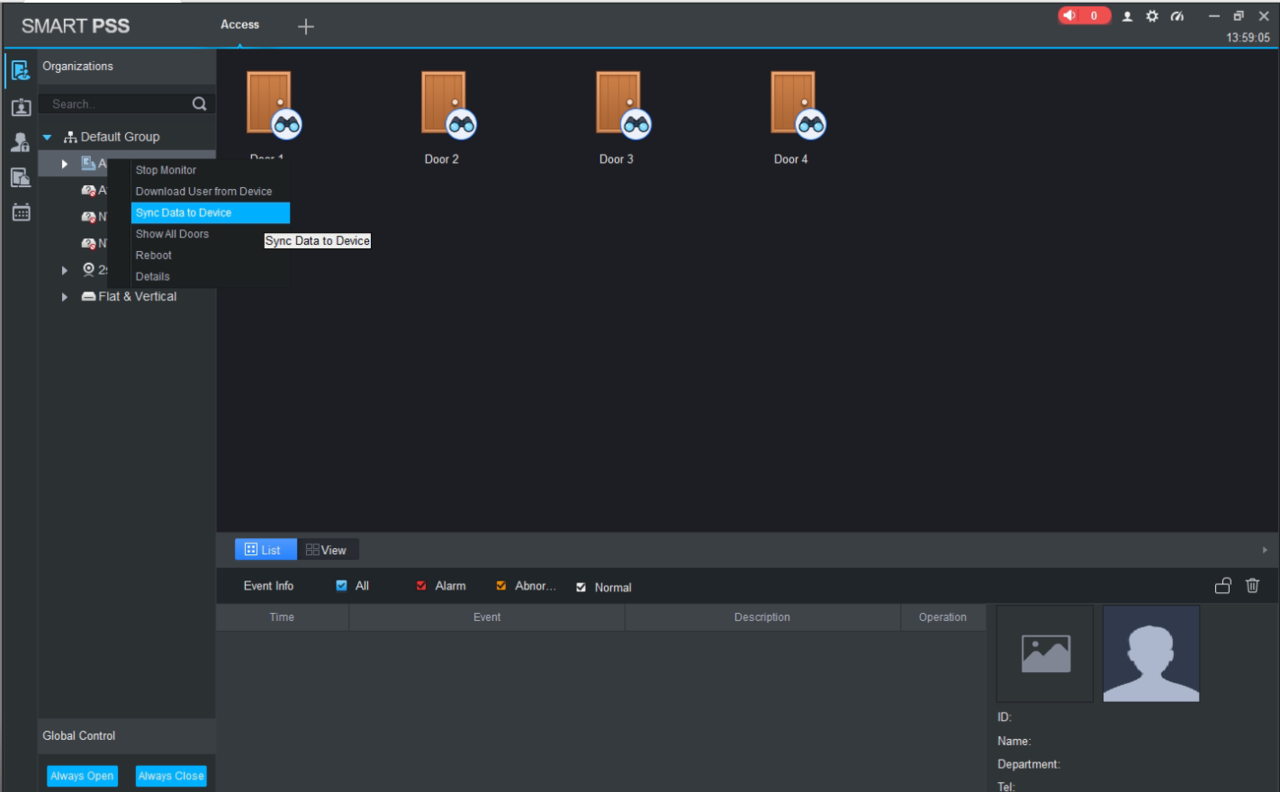Click the Door 2 icon

[x=444, y=104]
